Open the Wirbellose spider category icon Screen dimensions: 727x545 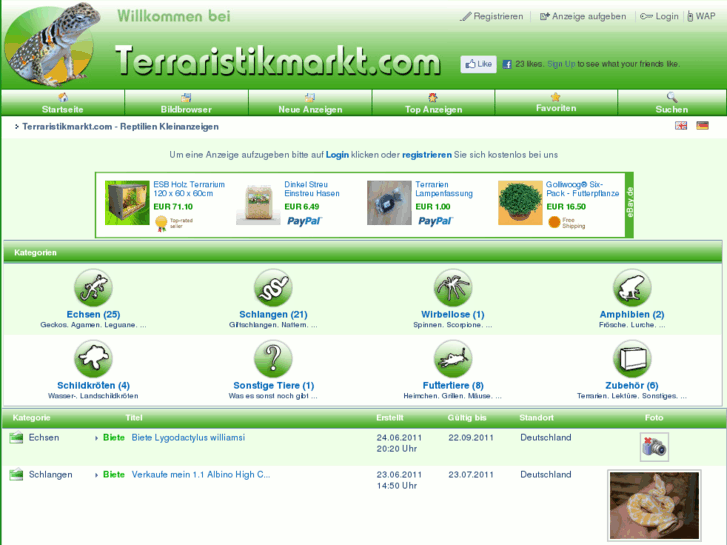(453, 288)
